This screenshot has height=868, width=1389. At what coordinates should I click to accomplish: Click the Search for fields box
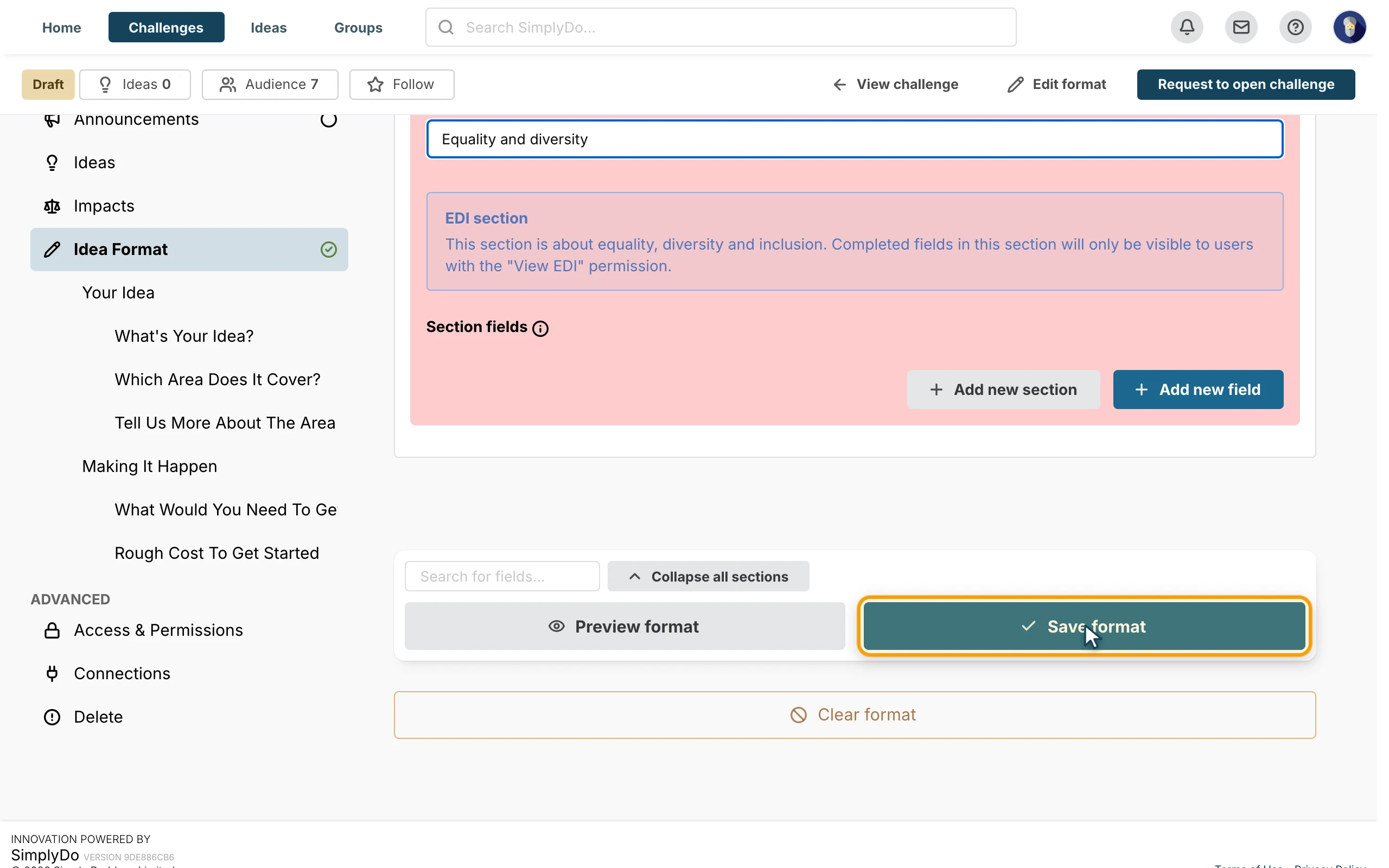(x=502, y=576)
